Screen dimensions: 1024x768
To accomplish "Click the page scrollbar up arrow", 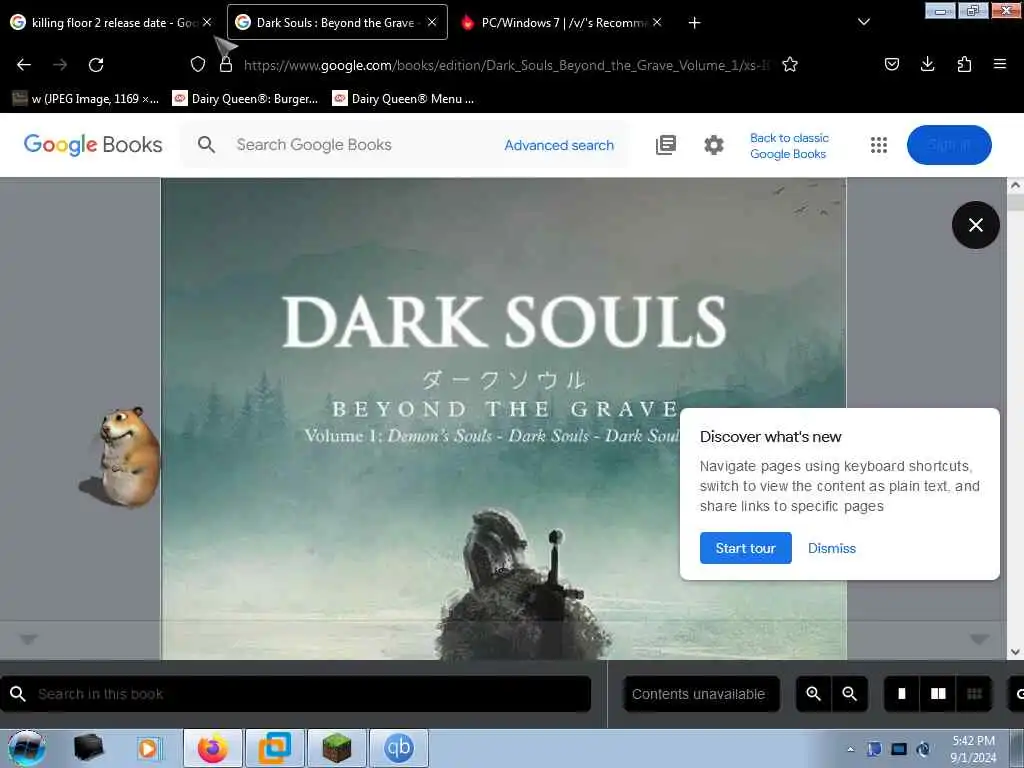I will tap(1015, 185).
